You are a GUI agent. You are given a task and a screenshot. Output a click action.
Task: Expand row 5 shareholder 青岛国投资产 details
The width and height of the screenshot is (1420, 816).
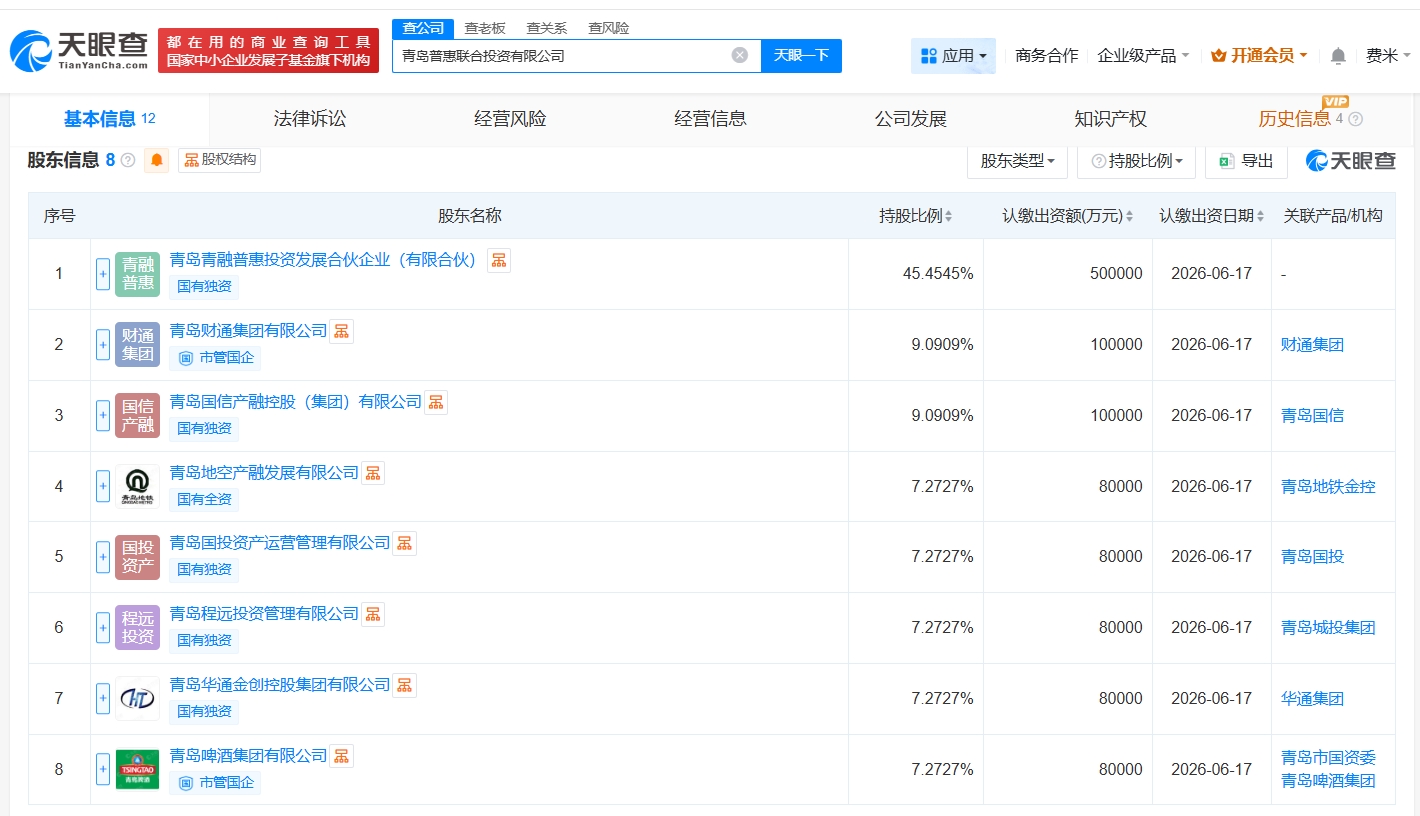pyautogui.click(x=103, y=557)
